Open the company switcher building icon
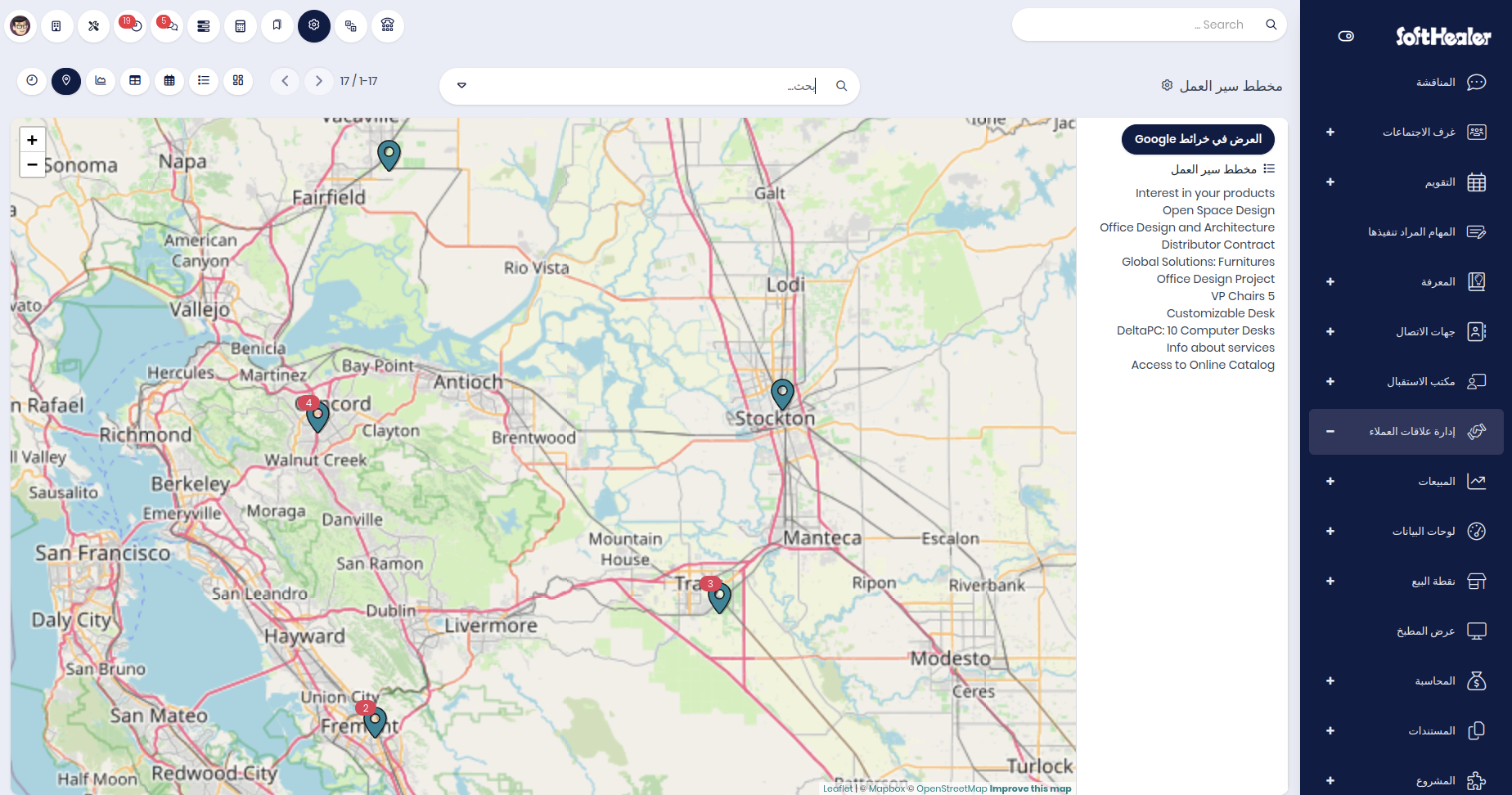 pyautogui.click(x=56, y=26)
